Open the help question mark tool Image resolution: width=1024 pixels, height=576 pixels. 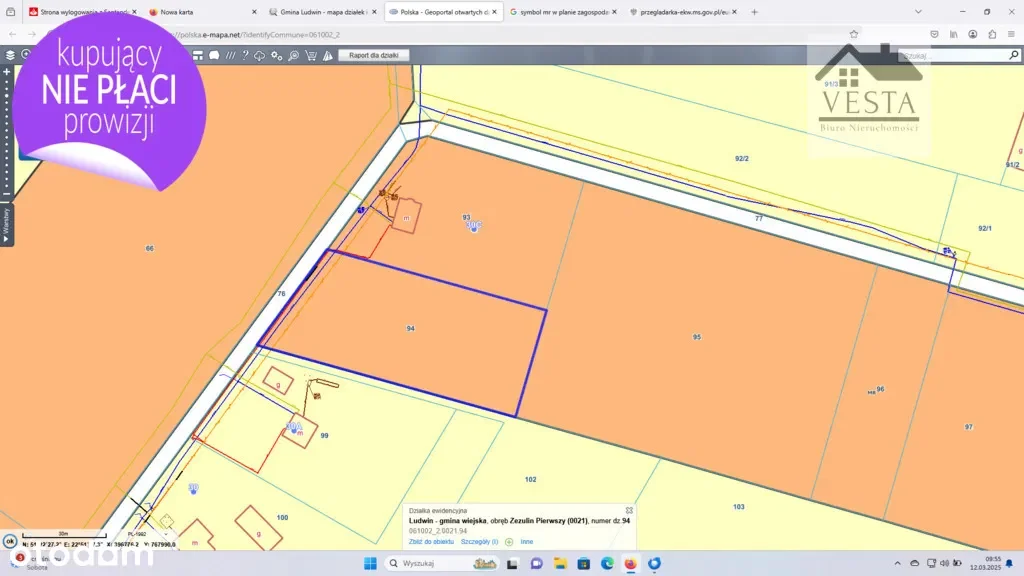[245, 55]
